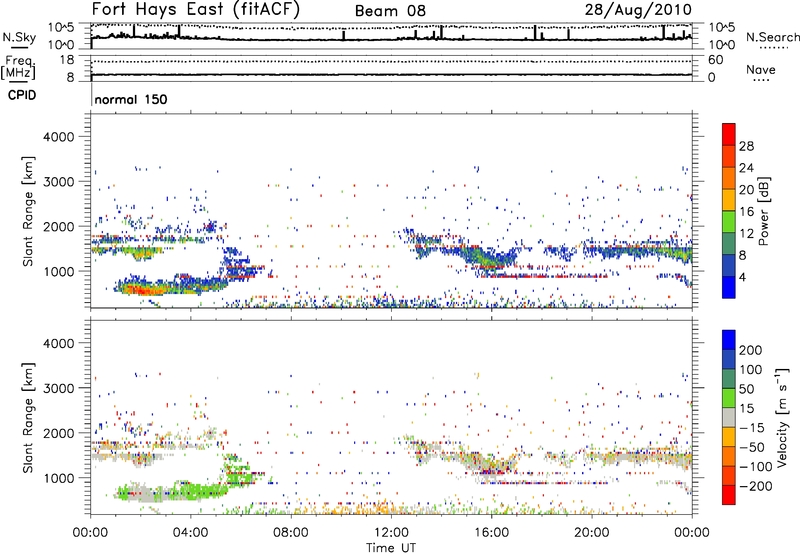Click the '16:00' time axis tick label
The image size is (800, 554).
pyautogui.click(x=491, y=533)
